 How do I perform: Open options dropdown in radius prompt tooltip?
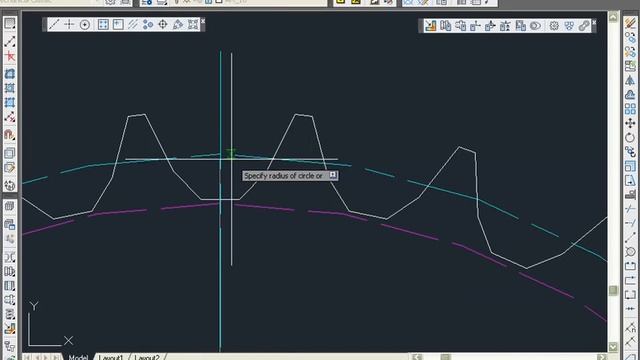pyautogui.click(x=333, y=175)
